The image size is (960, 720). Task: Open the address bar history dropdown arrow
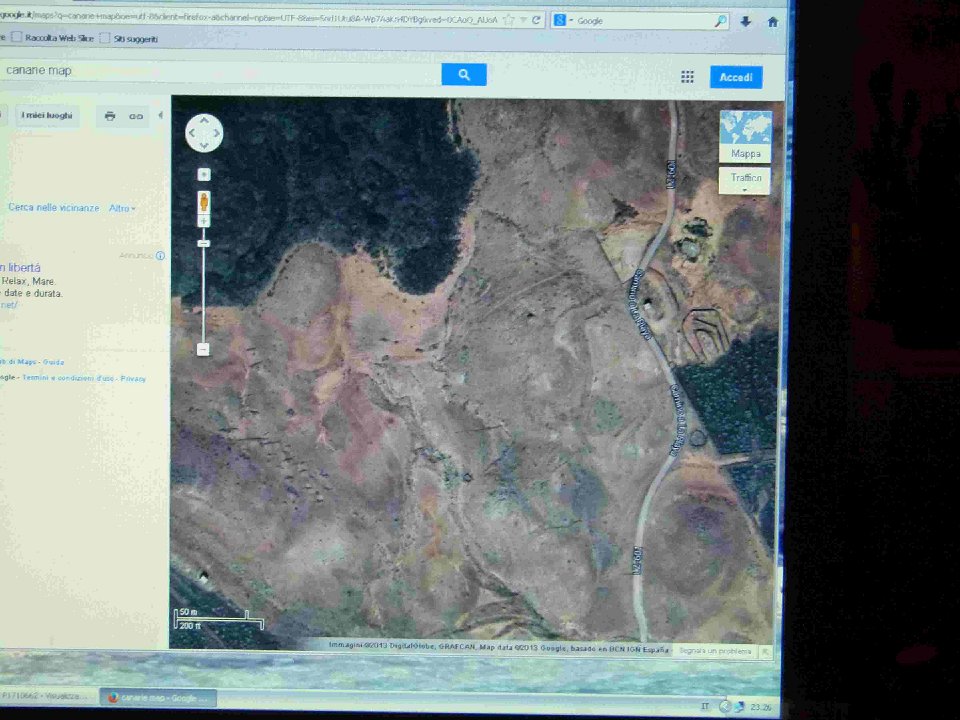[x=523, y=20]
